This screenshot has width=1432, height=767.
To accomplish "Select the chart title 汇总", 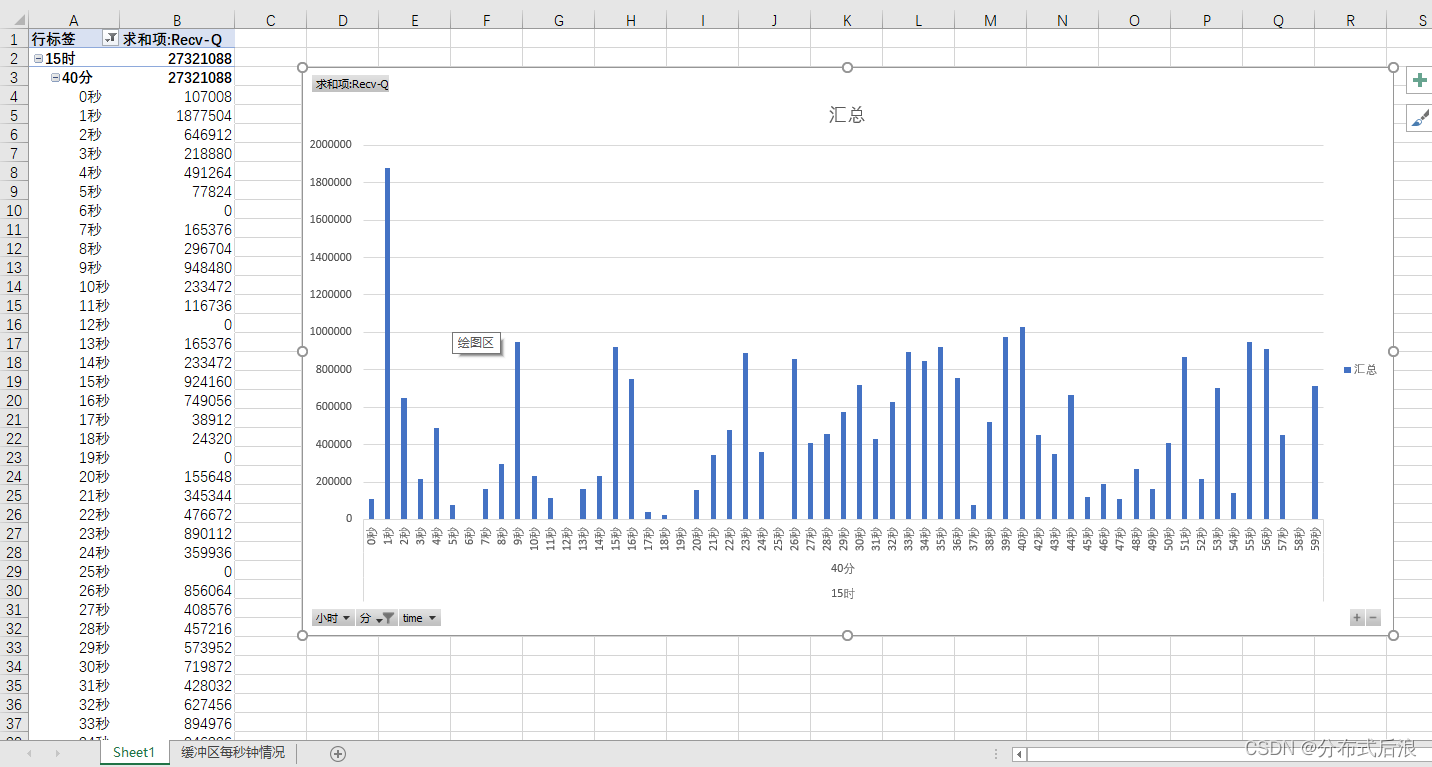I will point(847,115).
